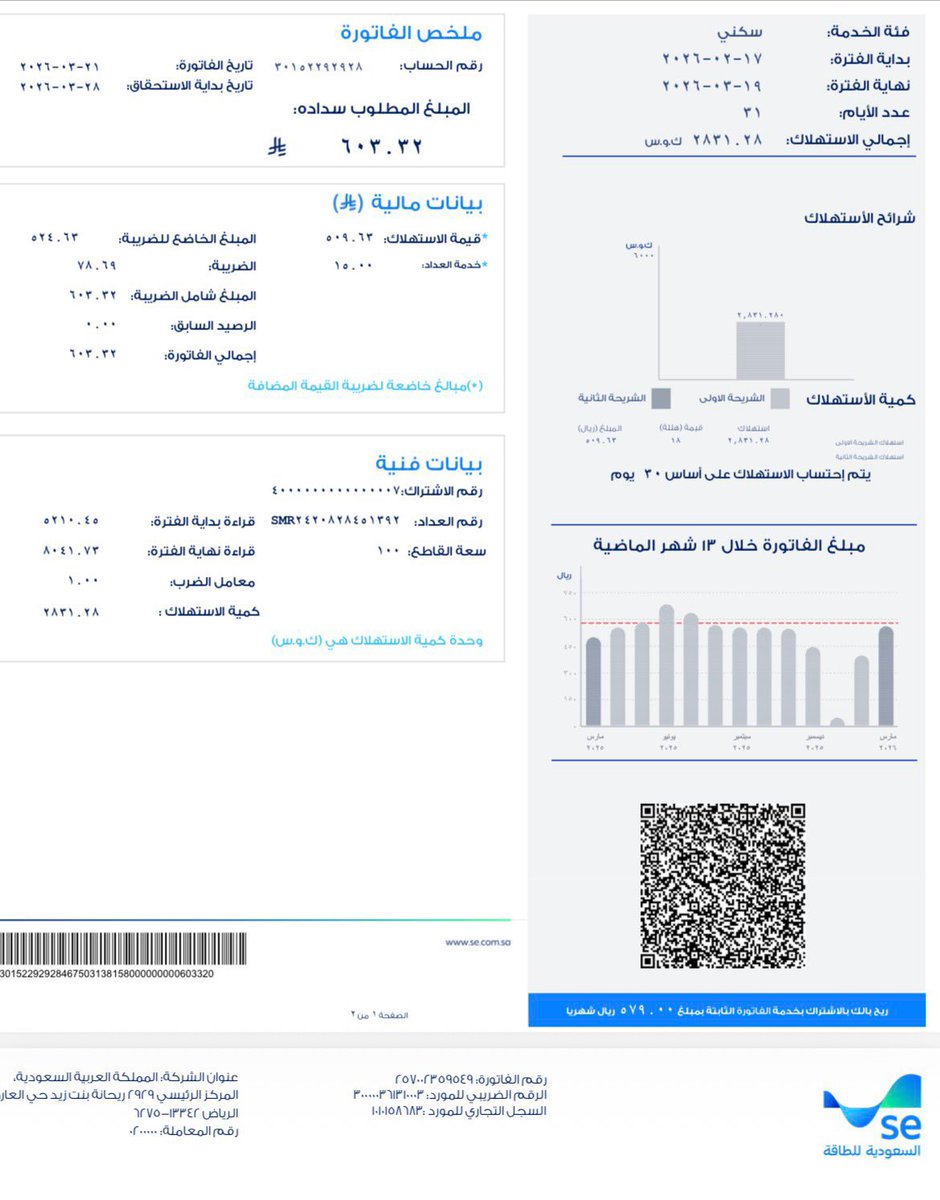
Task: Click the رقم المعاملة line
Action: (x=184, y=1131)
